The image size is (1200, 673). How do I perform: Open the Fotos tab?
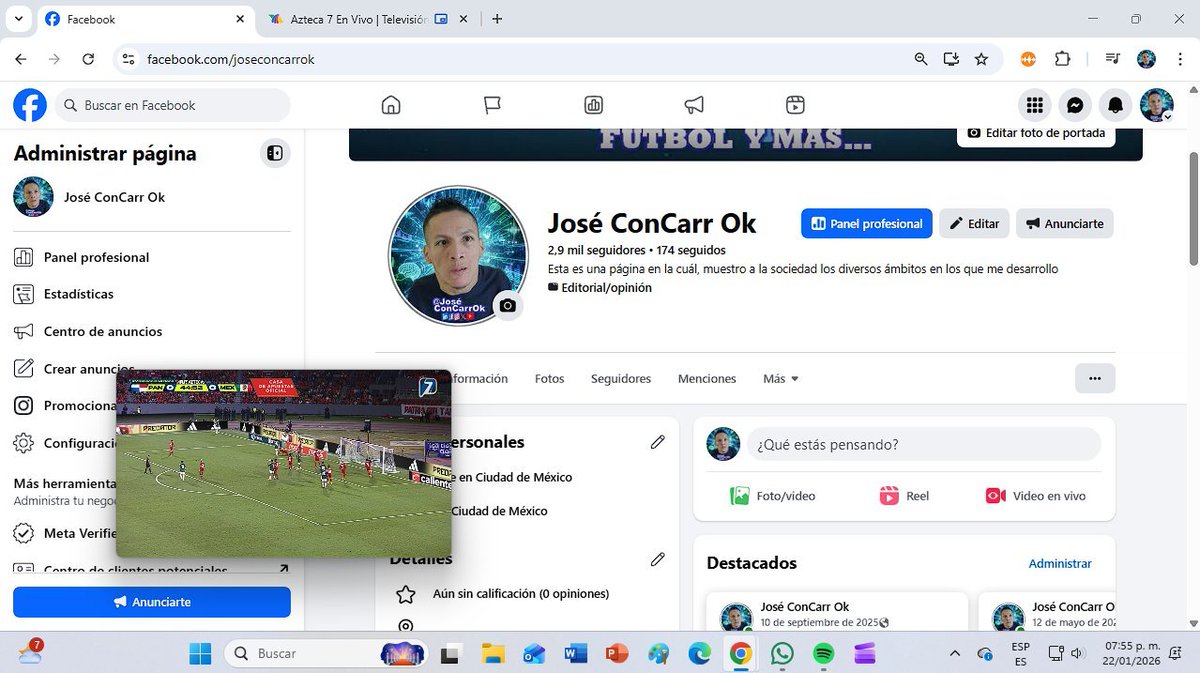coord(550,379)
